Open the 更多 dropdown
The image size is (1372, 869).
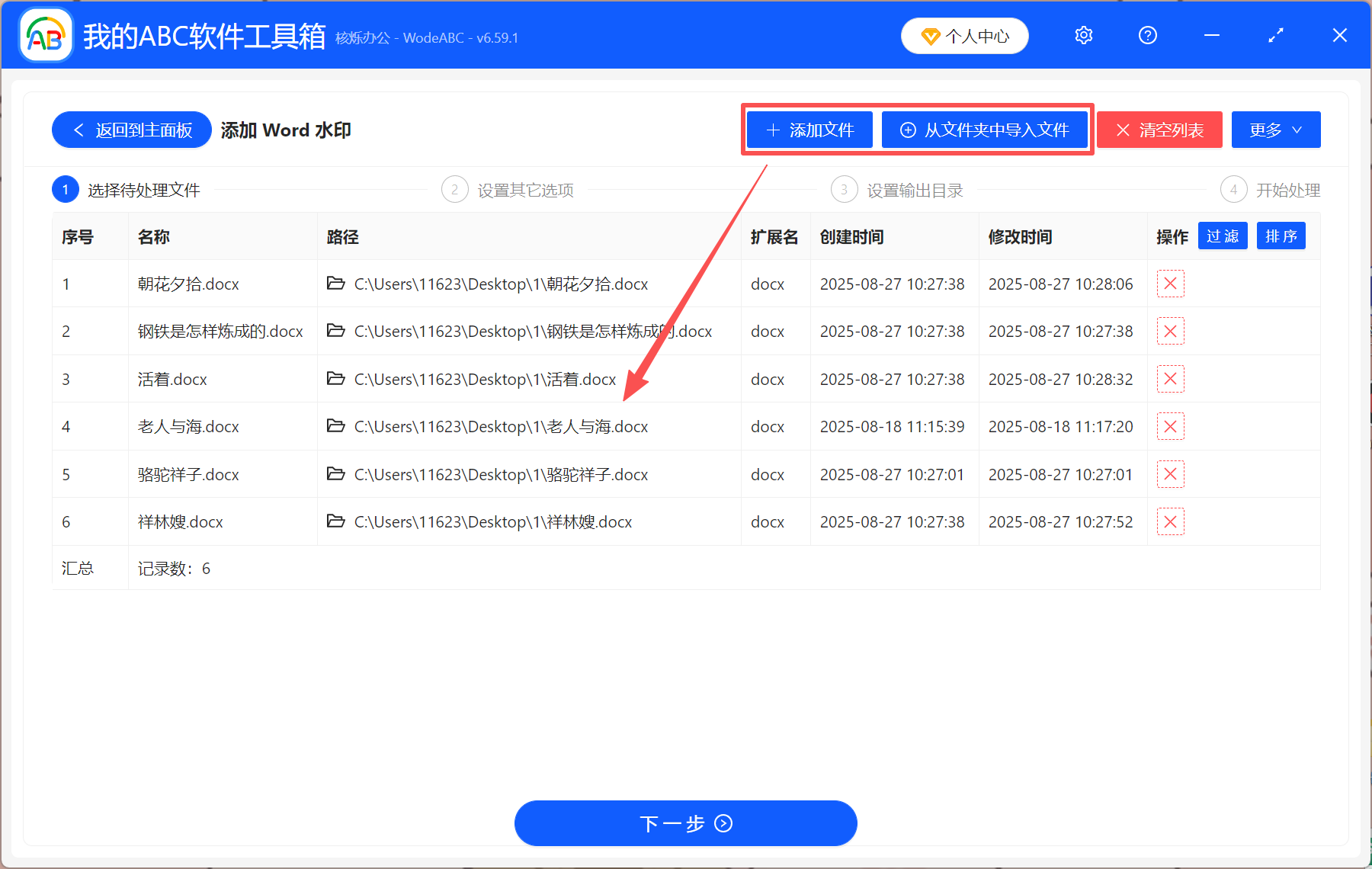1275,130
